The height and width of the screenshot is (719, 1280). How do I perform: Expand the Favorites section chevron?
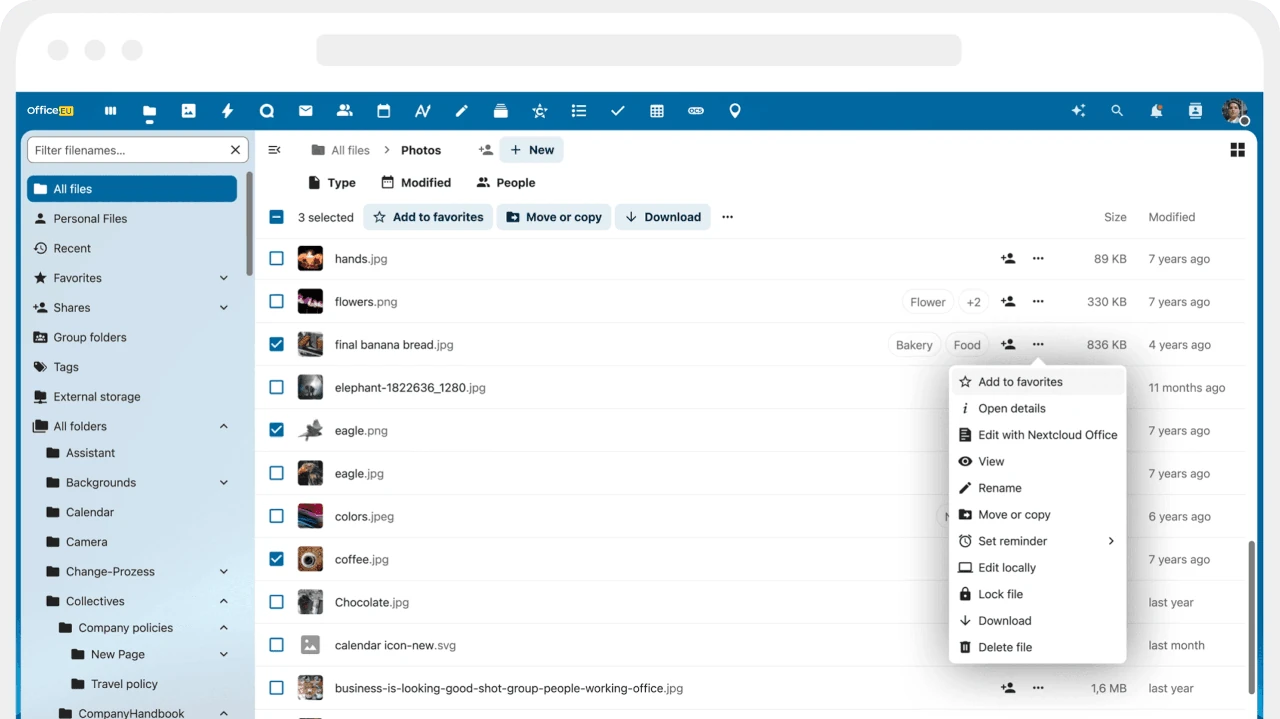click(224, 278)
